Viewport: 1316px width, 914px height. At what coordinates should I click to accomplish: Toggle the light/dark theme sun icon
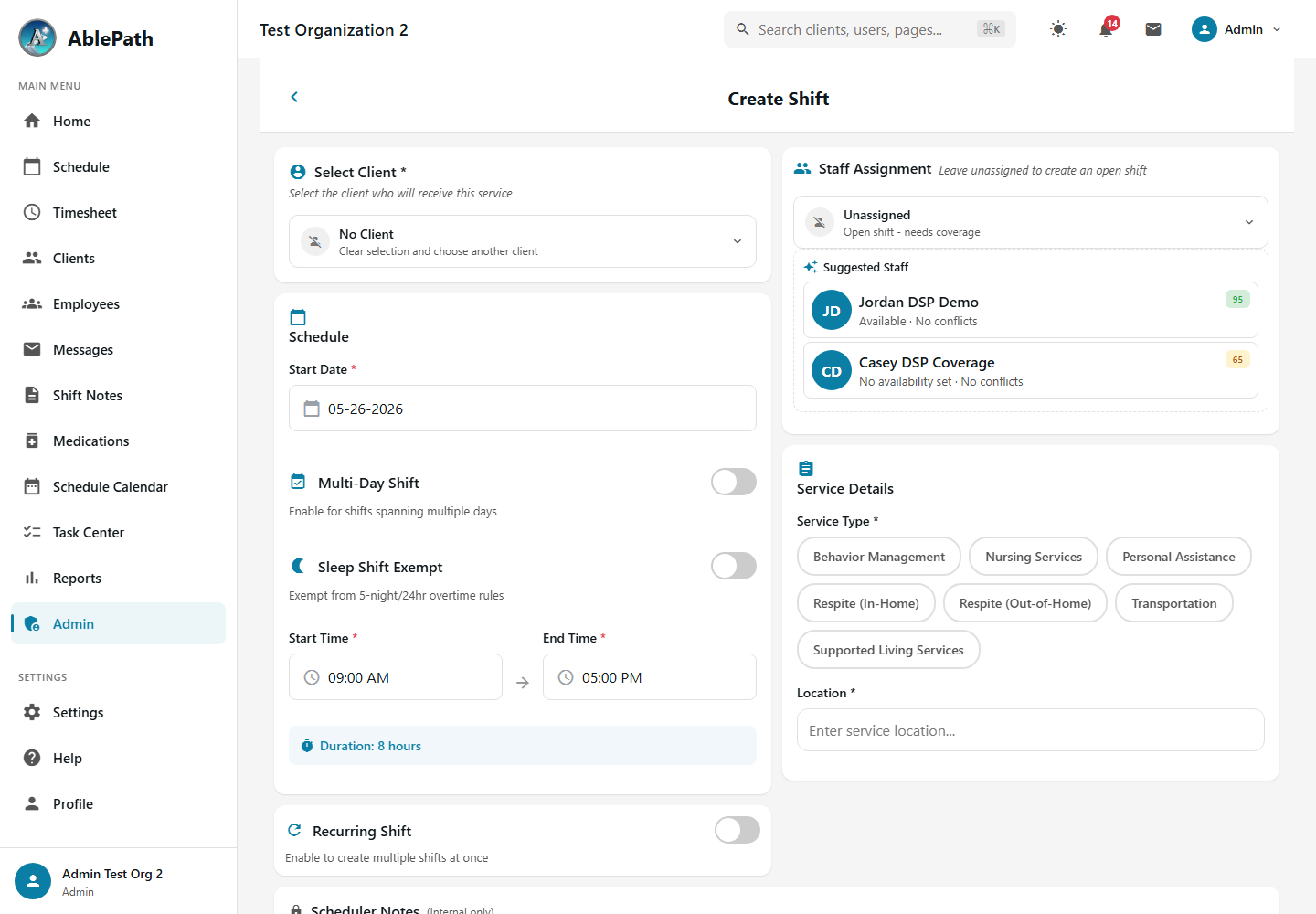(1058, 29)
